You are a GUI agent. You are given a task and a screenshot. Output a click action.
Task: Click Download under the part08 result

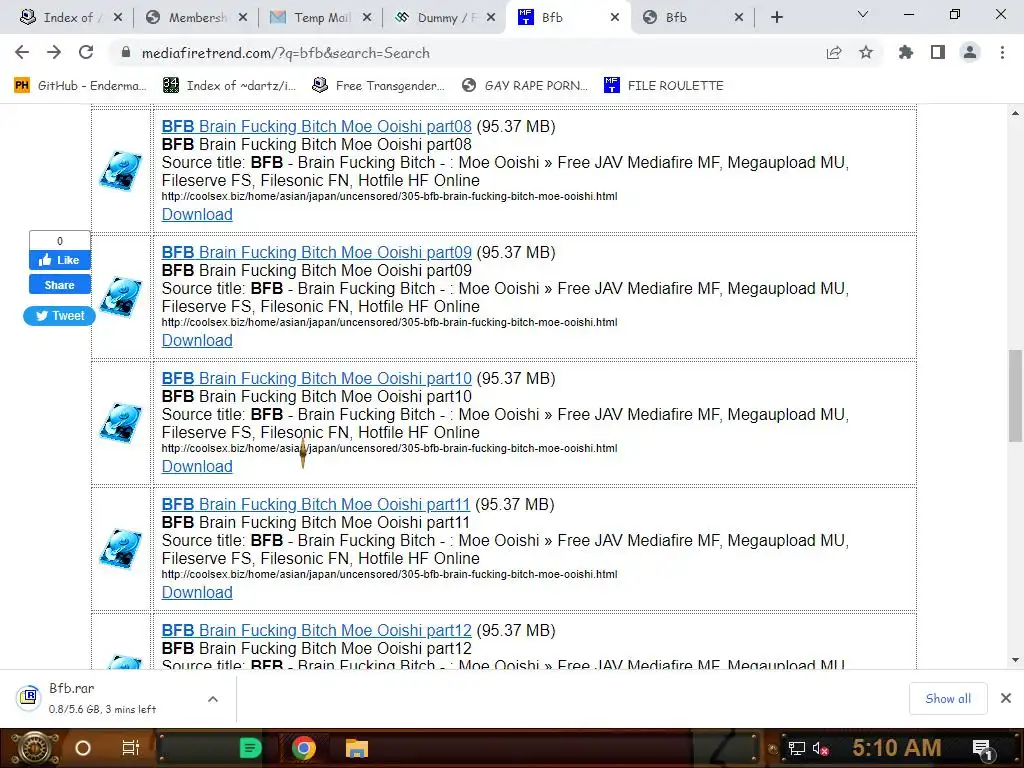click(197, 214)
